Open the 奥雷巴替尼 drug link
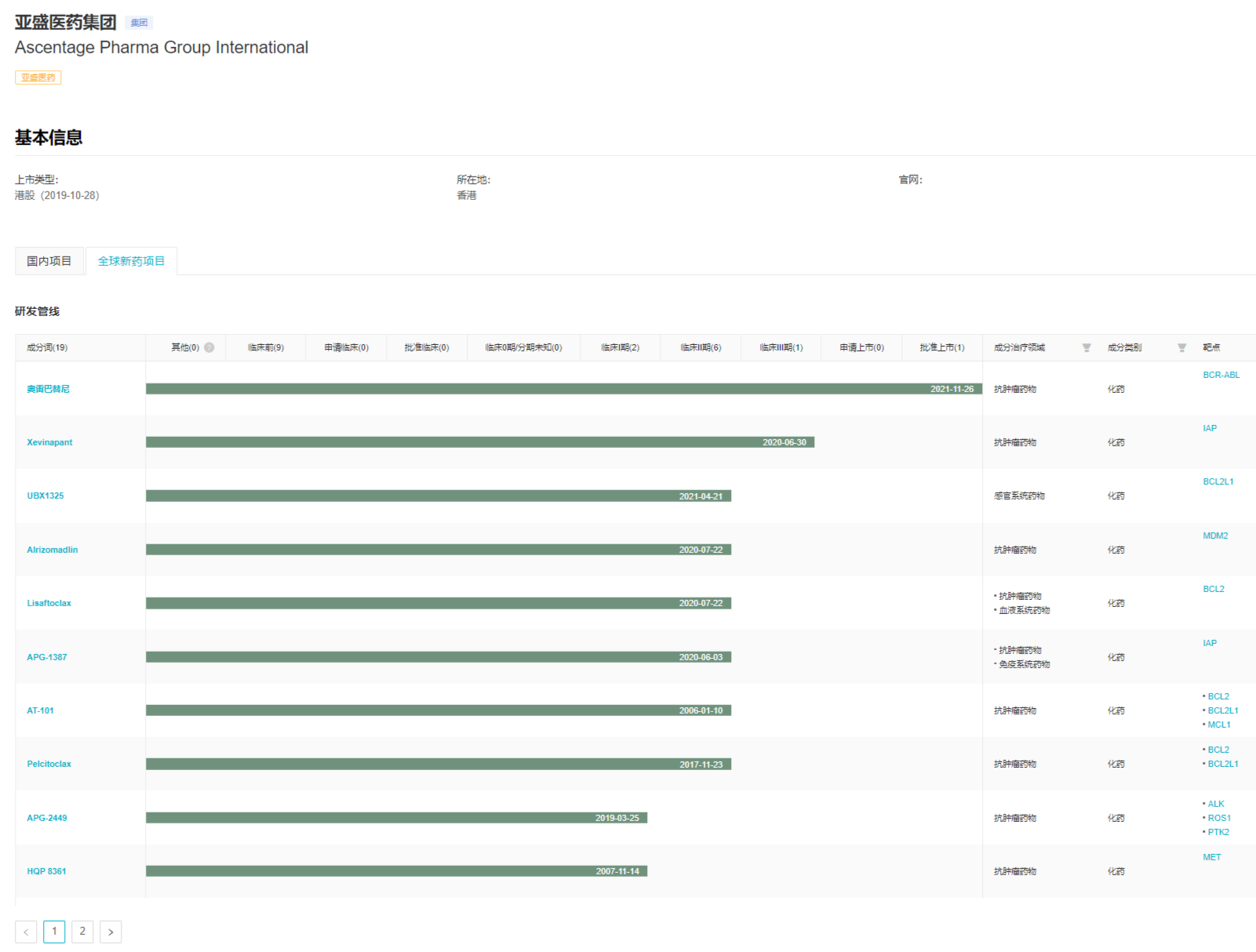The image size is (1256, 952). [48, 389]
